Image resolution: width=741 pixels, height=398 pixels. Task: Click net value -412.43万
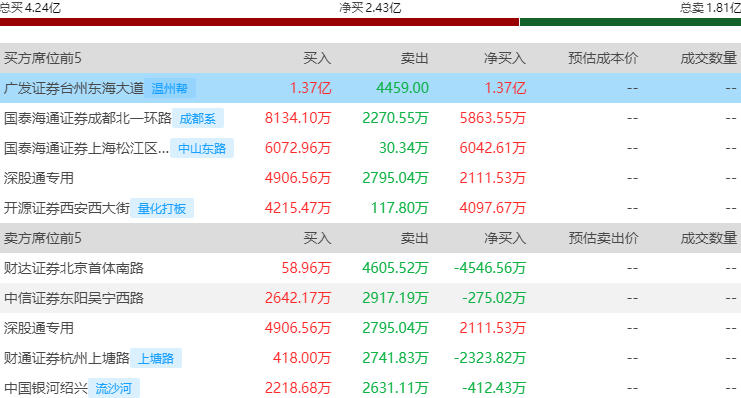494,388
